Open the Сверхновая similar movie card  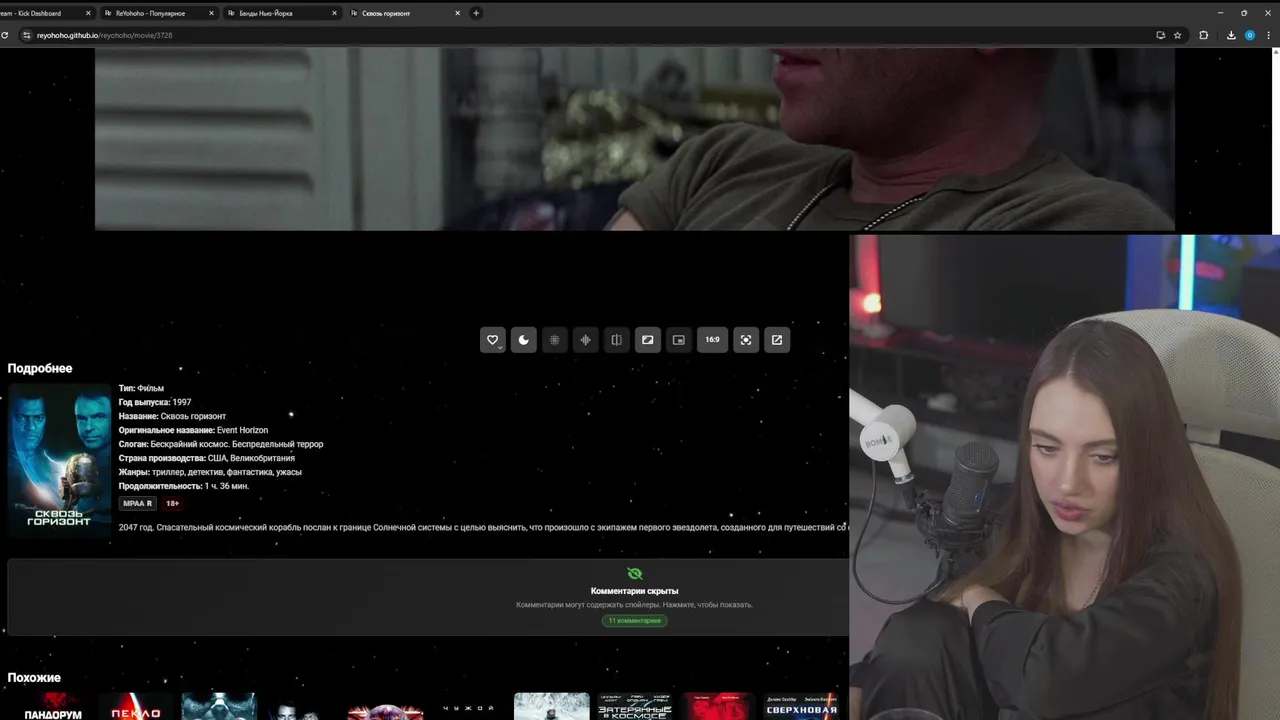800,706
